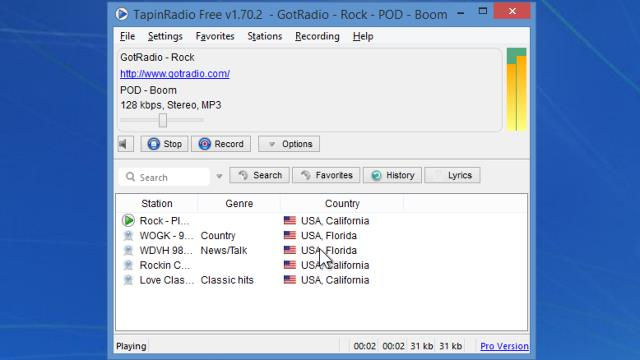This screenshot has width=640, height=360.
Task: Click USA, California in Love Clas row
Action: click(x=335, y=280)
